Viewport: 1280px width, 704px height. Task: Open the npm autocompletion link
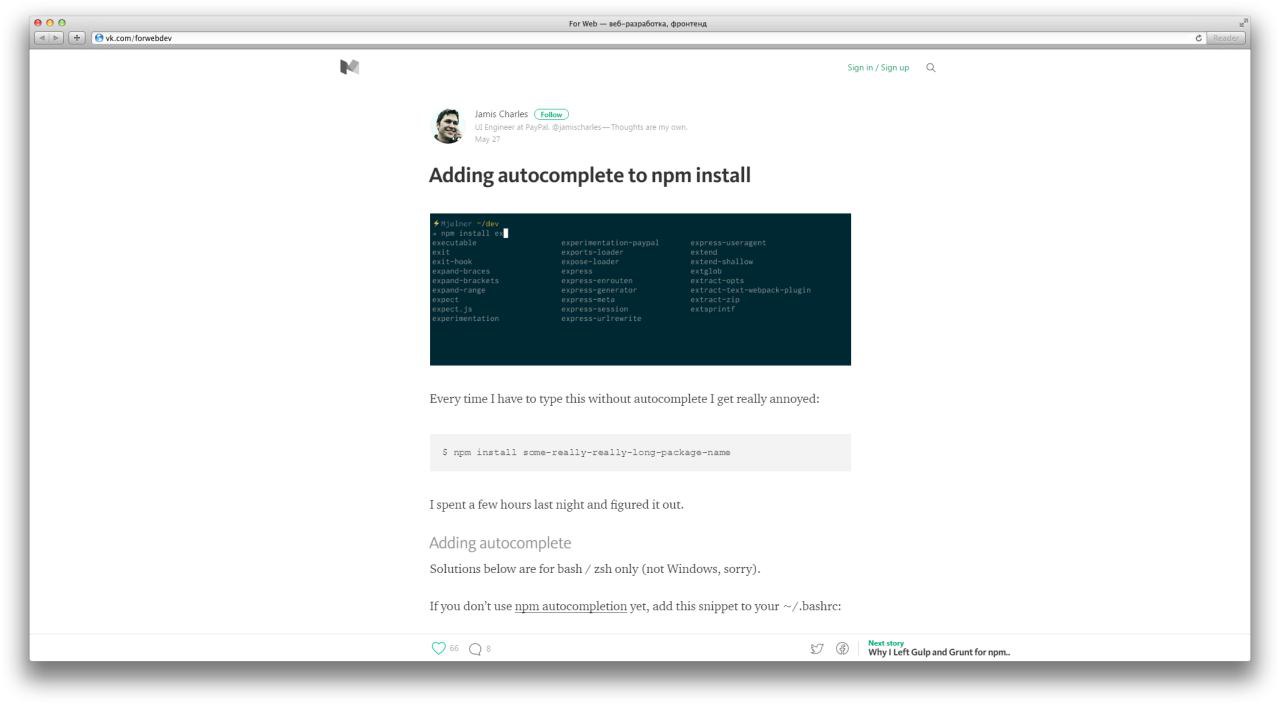pos(571,606)
